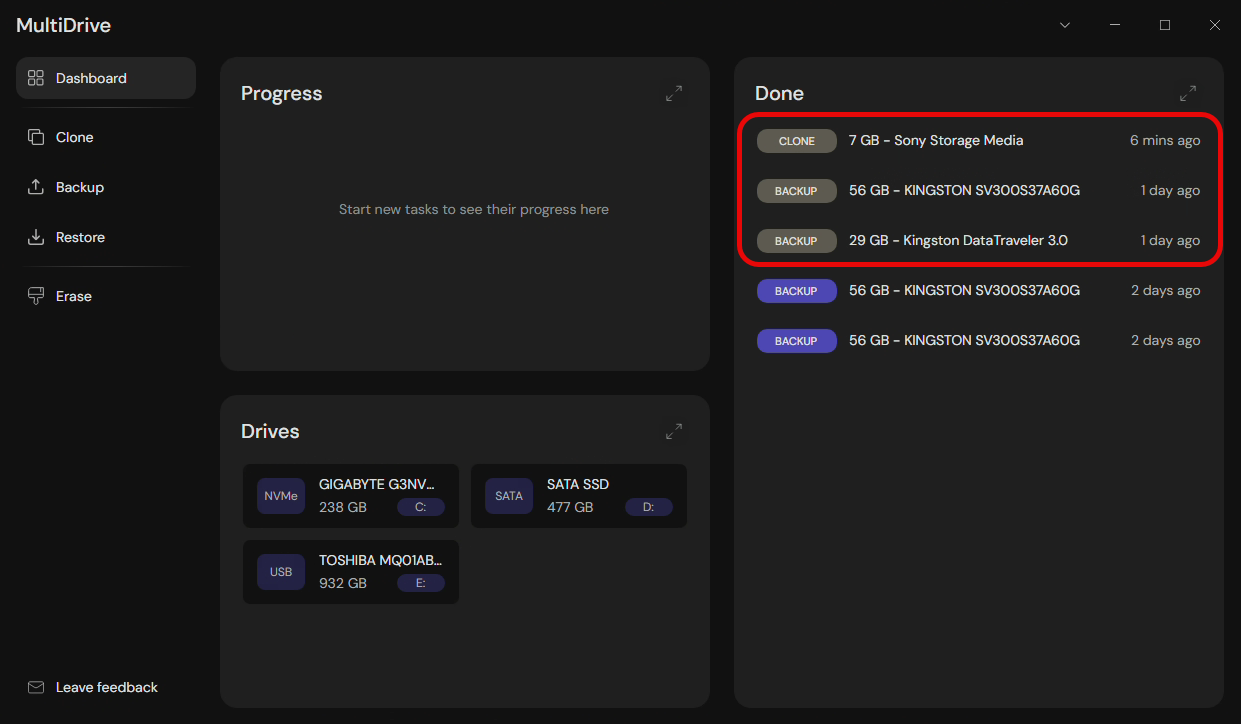Click the Backup upload icon in sidebar
Screen dimensions: 1241x724
click(x=36, y=187)
